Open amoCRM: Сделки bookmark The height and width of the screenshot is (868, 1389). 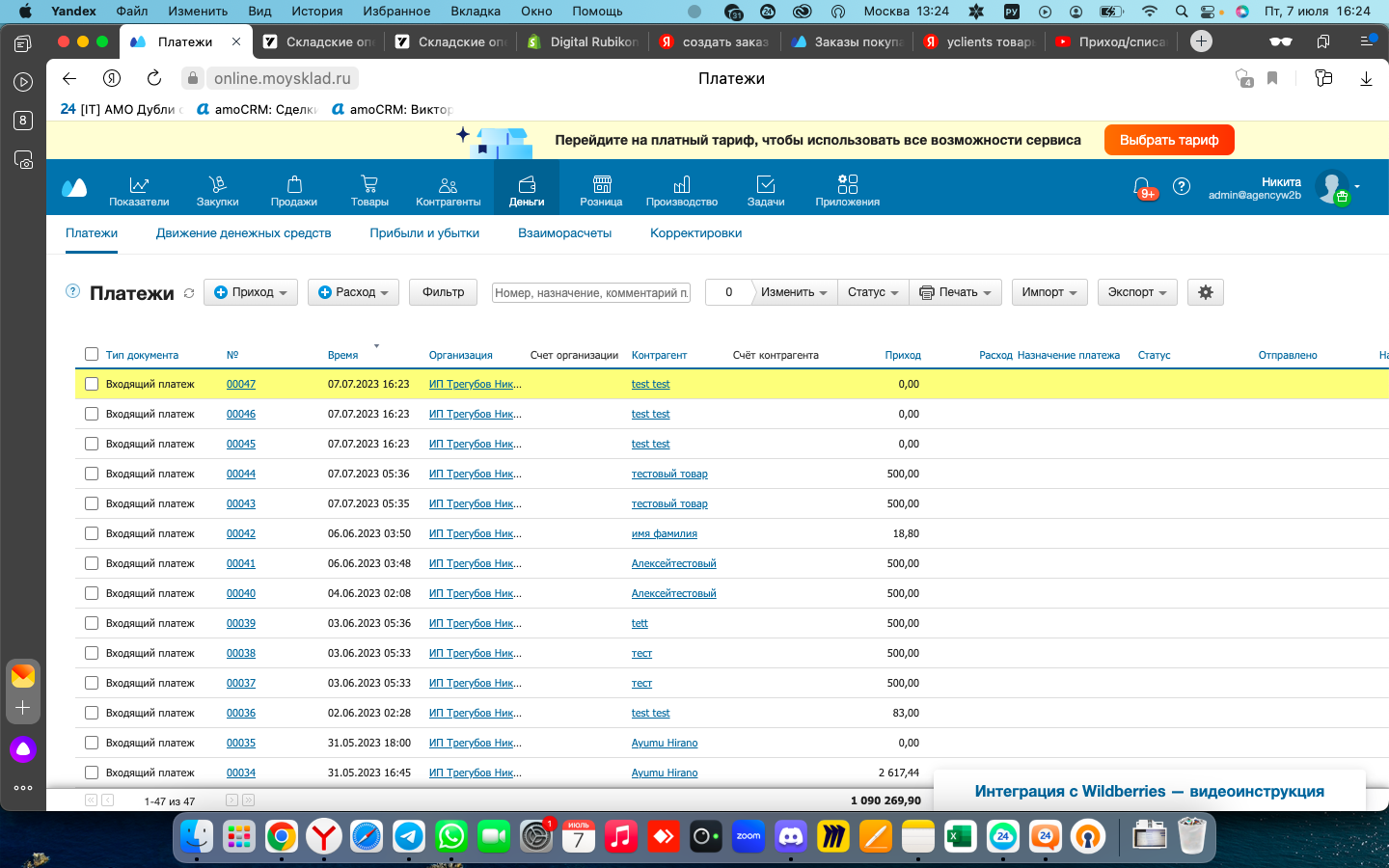pyautogui.click(x=257, y=109)
